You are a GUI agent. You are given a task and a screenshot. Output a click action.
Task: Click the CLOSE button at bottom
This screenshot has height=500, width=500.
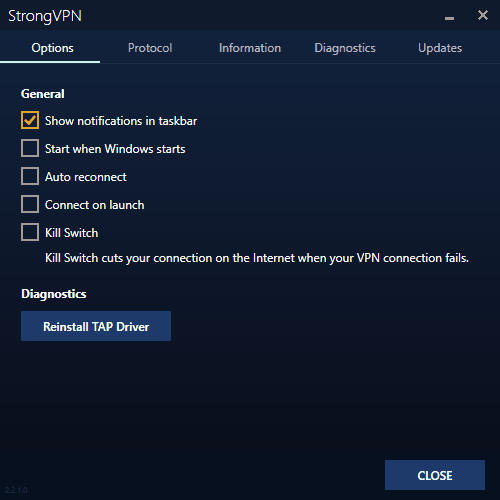tap(435, 475)
